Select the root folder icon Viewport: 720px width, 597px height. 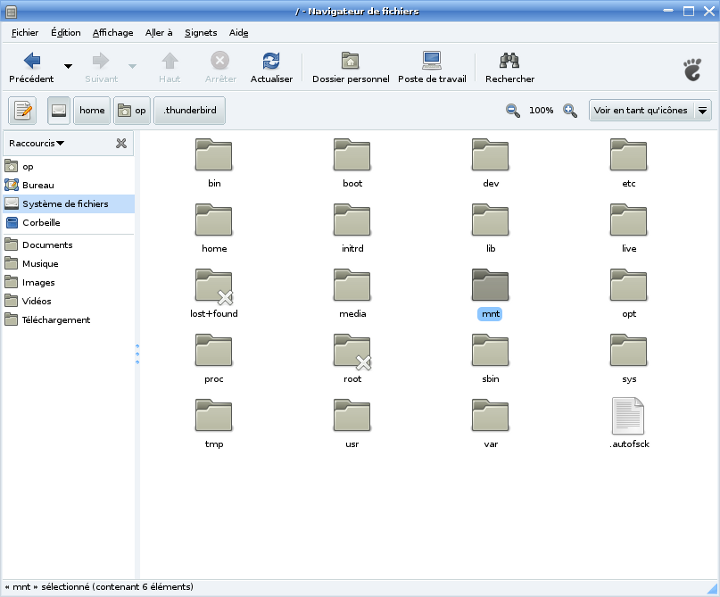click(352, 350)
